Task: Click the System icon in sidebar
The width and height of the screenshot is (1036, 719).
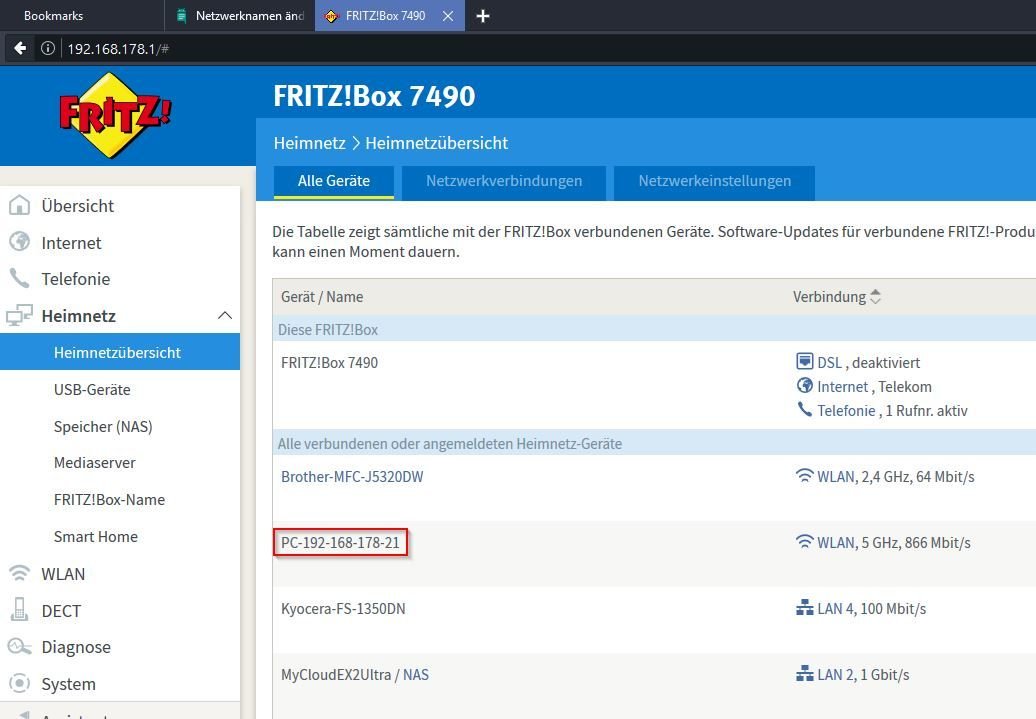Action: (19, 683)
